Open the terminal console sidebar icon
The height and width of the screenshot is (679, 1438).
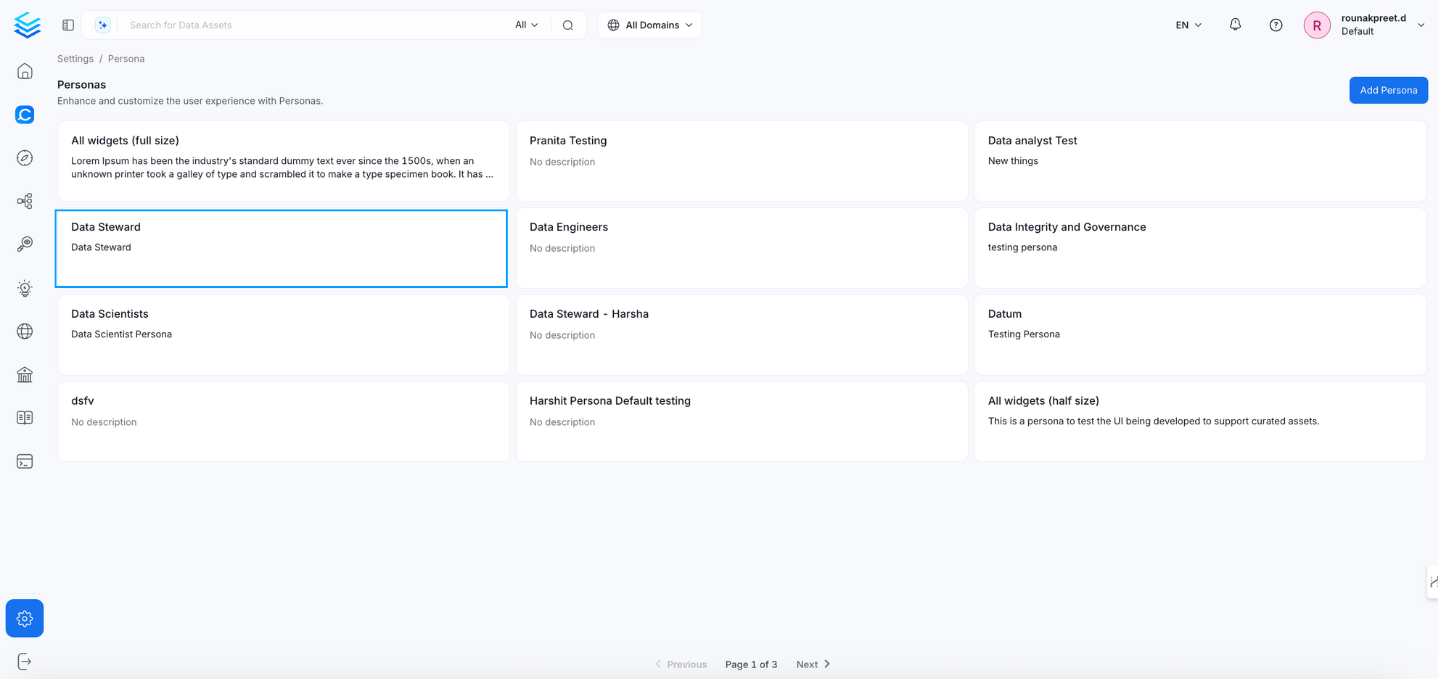pyautogui.click(x=25, y=461)
